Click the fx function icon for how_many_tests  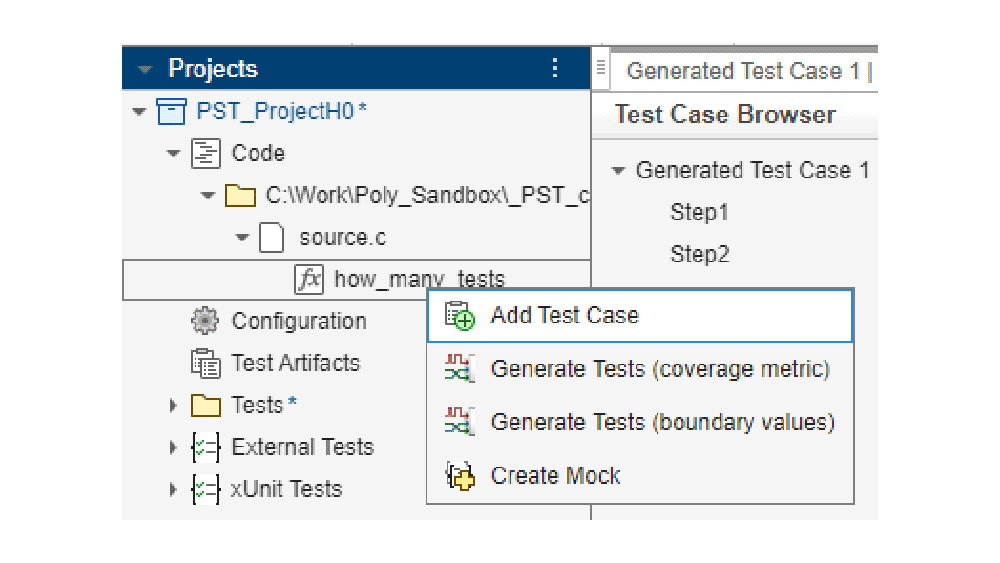point(309,280)
